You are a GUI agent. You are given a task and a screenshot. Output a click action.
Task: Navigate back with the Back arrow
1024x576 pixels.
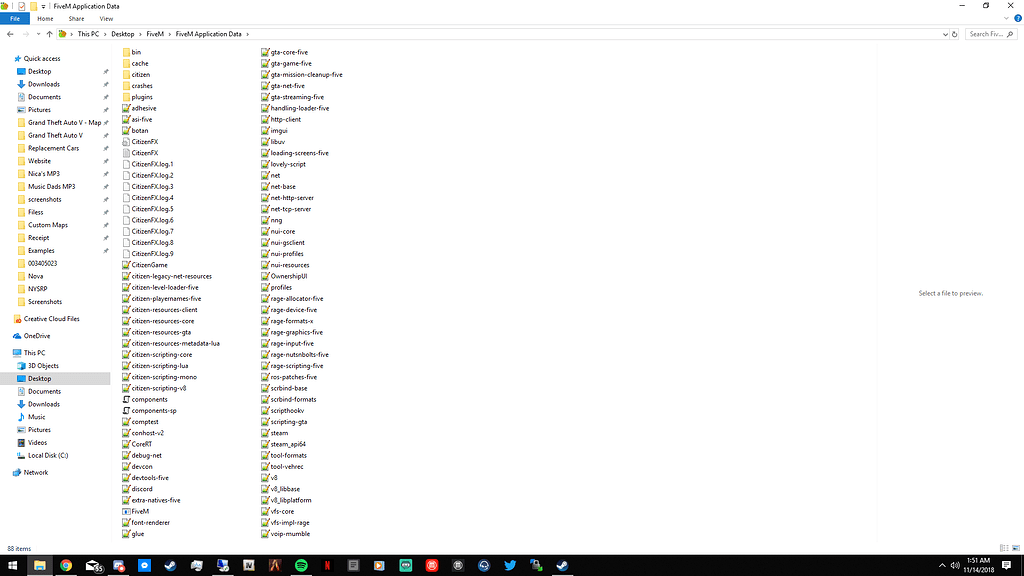coord(10,34)
